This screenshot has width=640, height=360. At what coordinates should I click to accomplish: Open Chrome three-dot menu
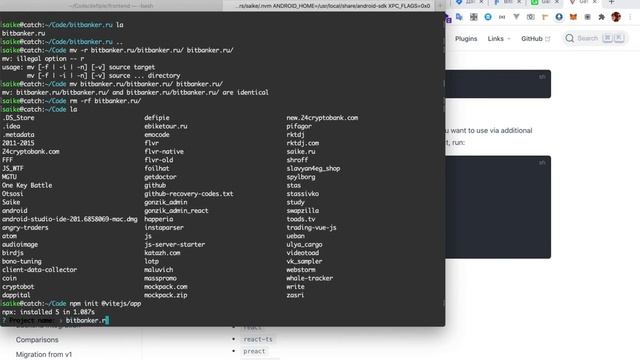(630, 17)
